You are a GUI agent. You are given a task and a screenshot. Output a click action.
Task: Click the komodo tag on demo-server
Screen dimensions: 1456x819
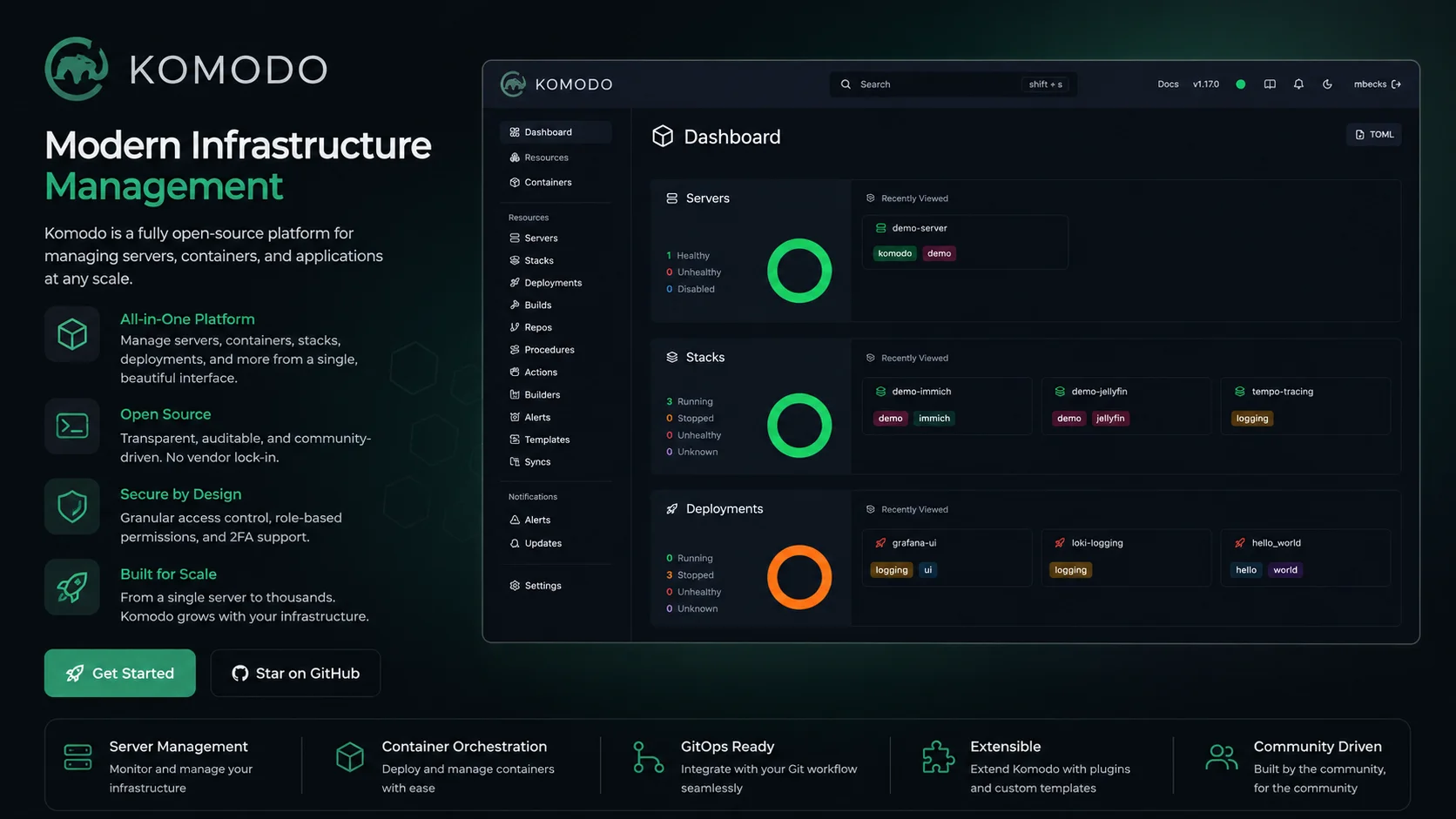[x=895, y=253]
